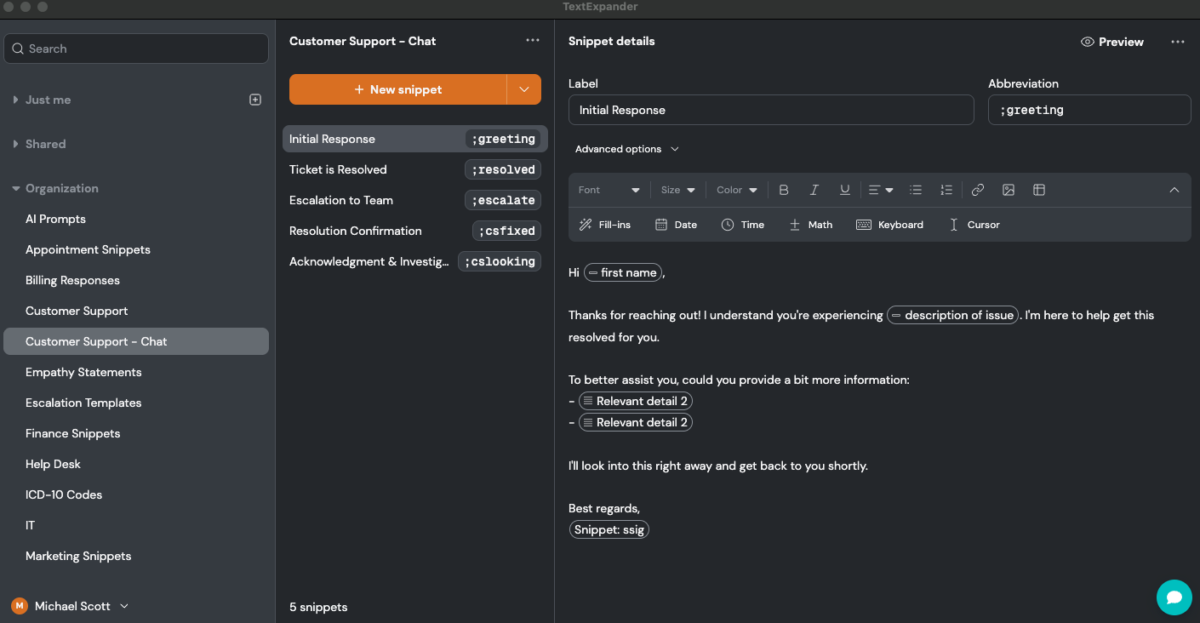Click the New snippet button

coord(398,89)
